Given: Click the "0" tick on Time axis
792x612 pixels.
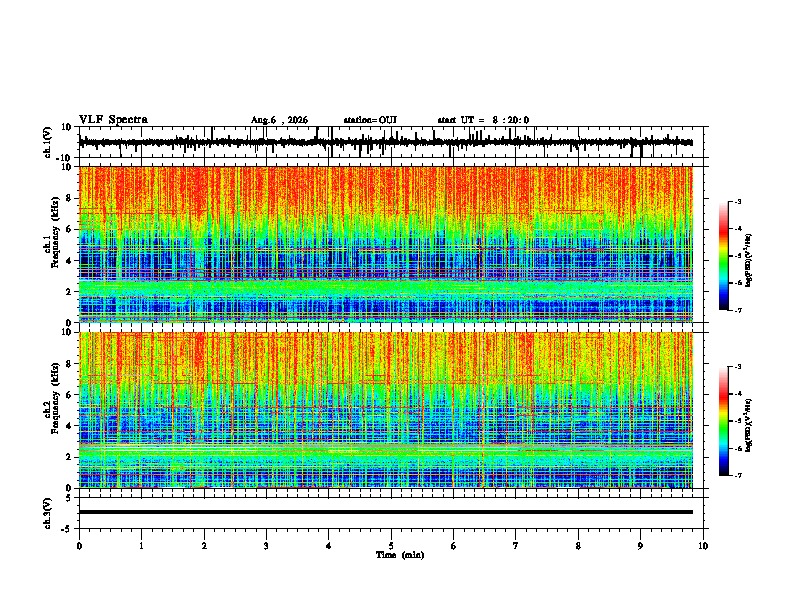Looking at the screenshot, I should click(79, 546).
